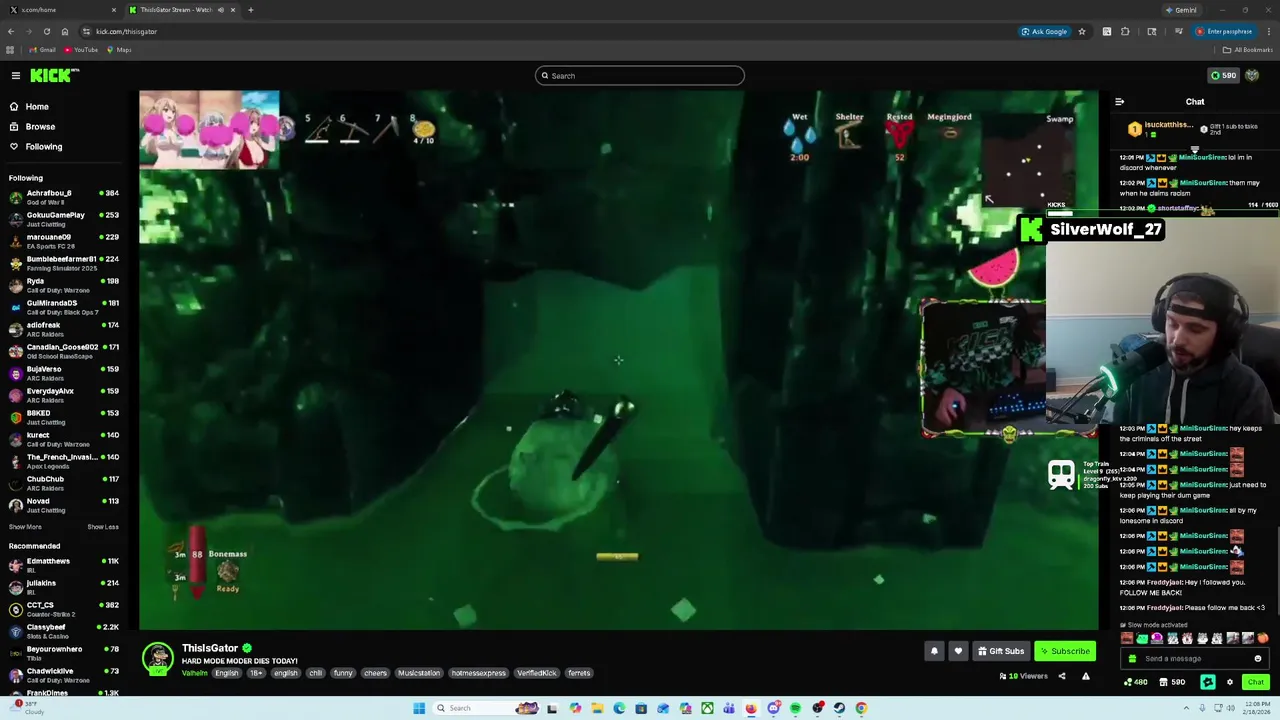Collapse list with Show Less

click(x=103, y=527)
